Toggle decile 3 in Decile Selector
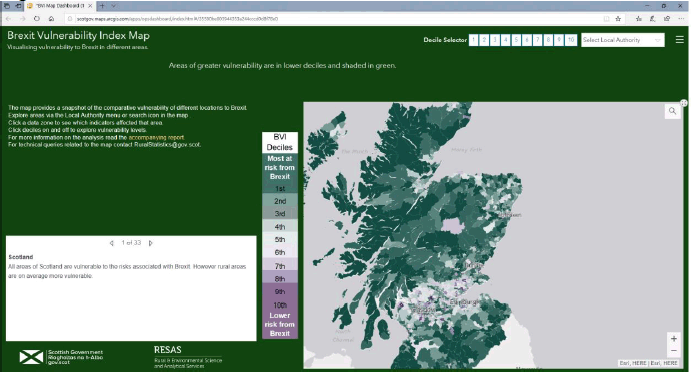691x373 pixels. point(495,40)
